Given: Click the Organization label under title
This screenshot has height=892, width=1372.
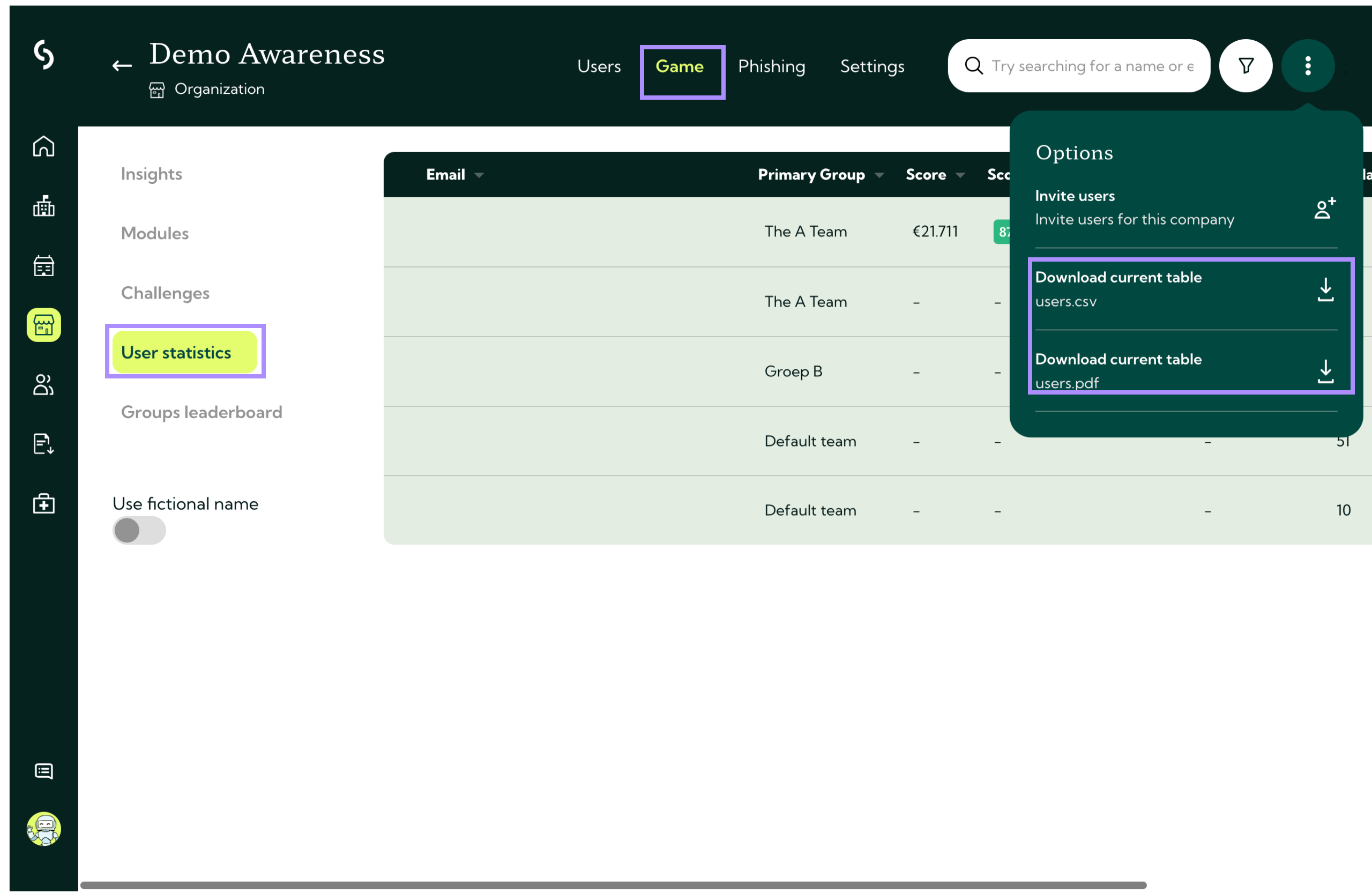Looking at the screenshot, I should pos(219,89).
